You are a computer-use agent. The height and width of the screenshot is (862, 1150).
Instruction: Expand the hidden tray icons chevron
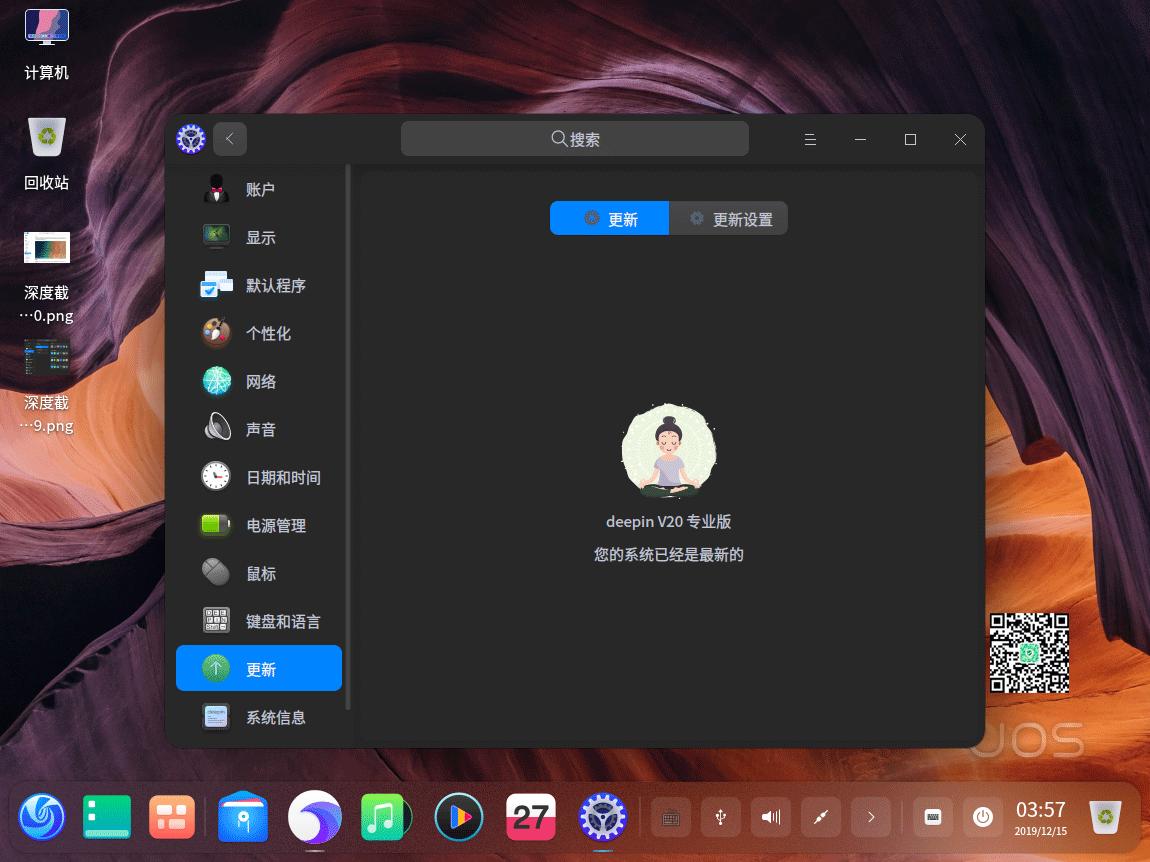pos(870,817)
